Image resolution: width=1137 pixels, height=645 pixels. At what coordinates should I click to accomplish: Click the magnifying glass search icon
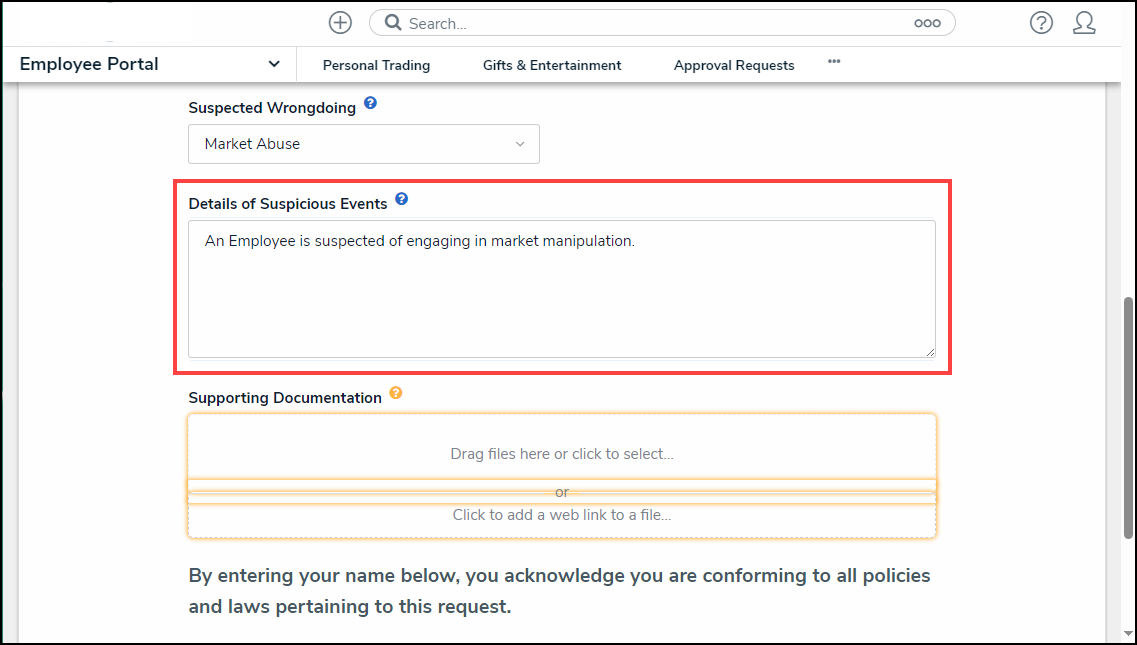[393, 23]
